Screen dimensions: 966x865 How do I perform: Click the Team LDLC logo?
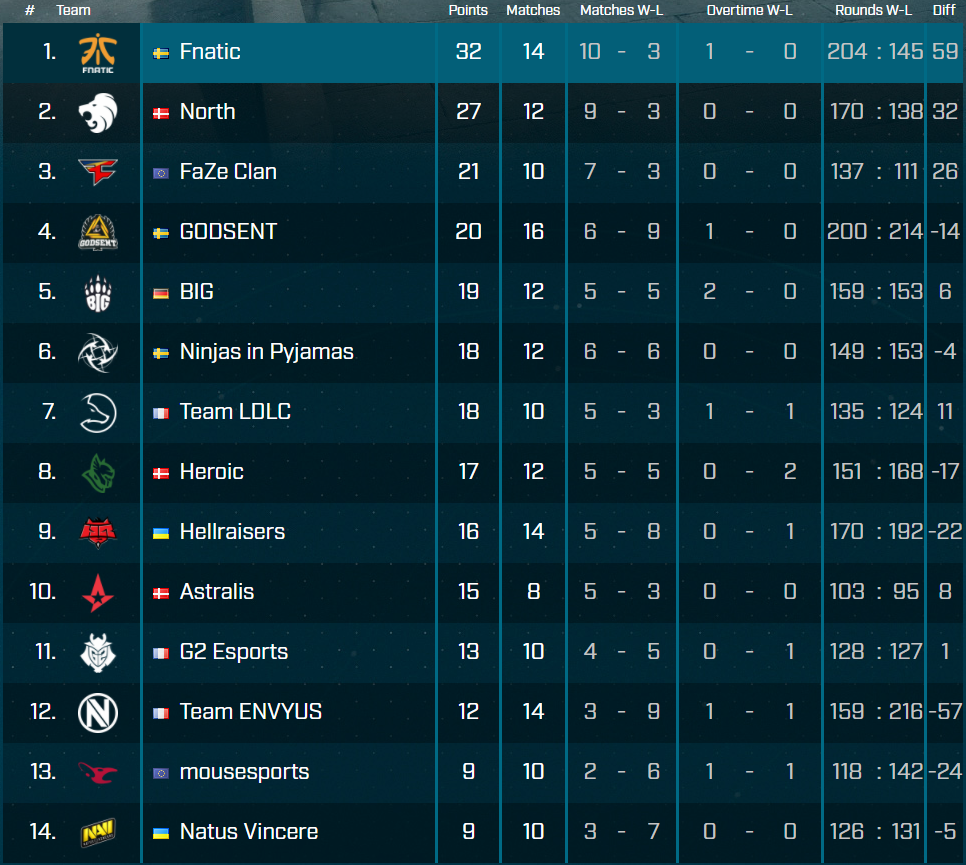click(98, 413)
